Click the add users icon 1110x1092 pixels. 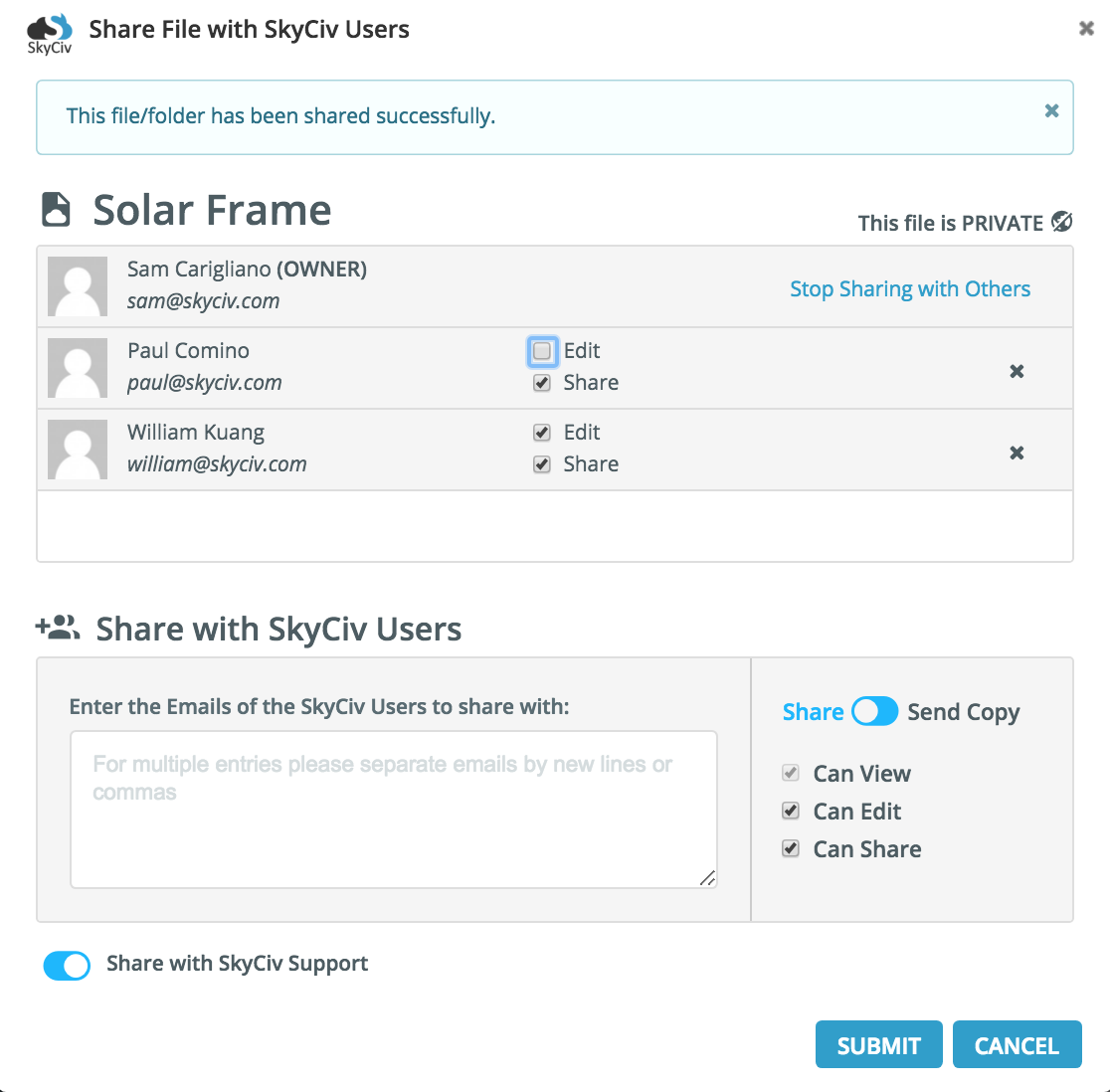(x=58, y=627)
